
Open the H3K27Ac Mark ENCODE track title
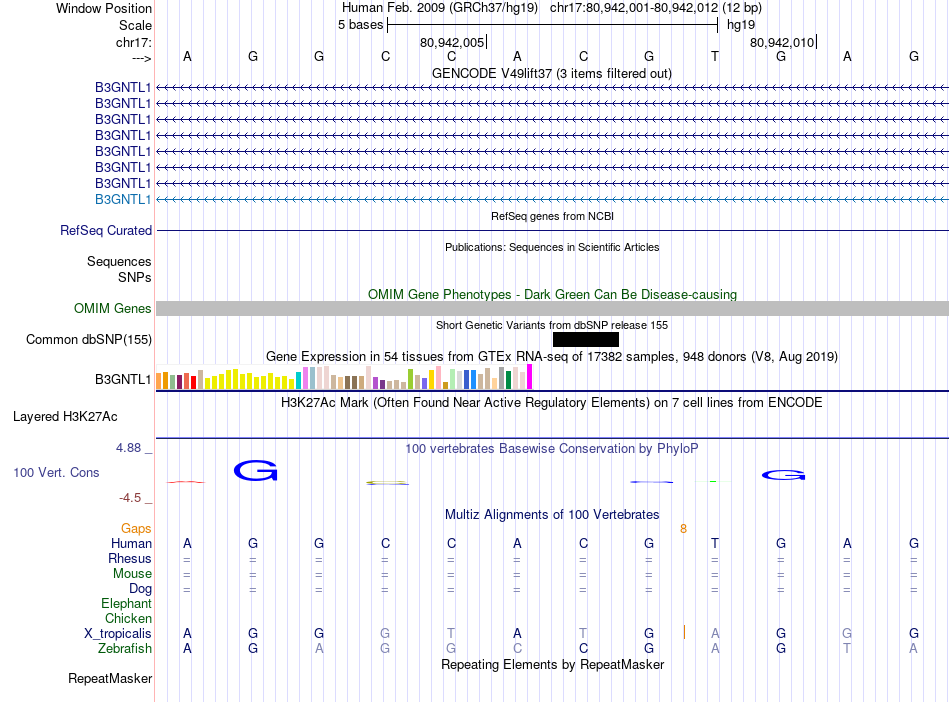point(552,403)
